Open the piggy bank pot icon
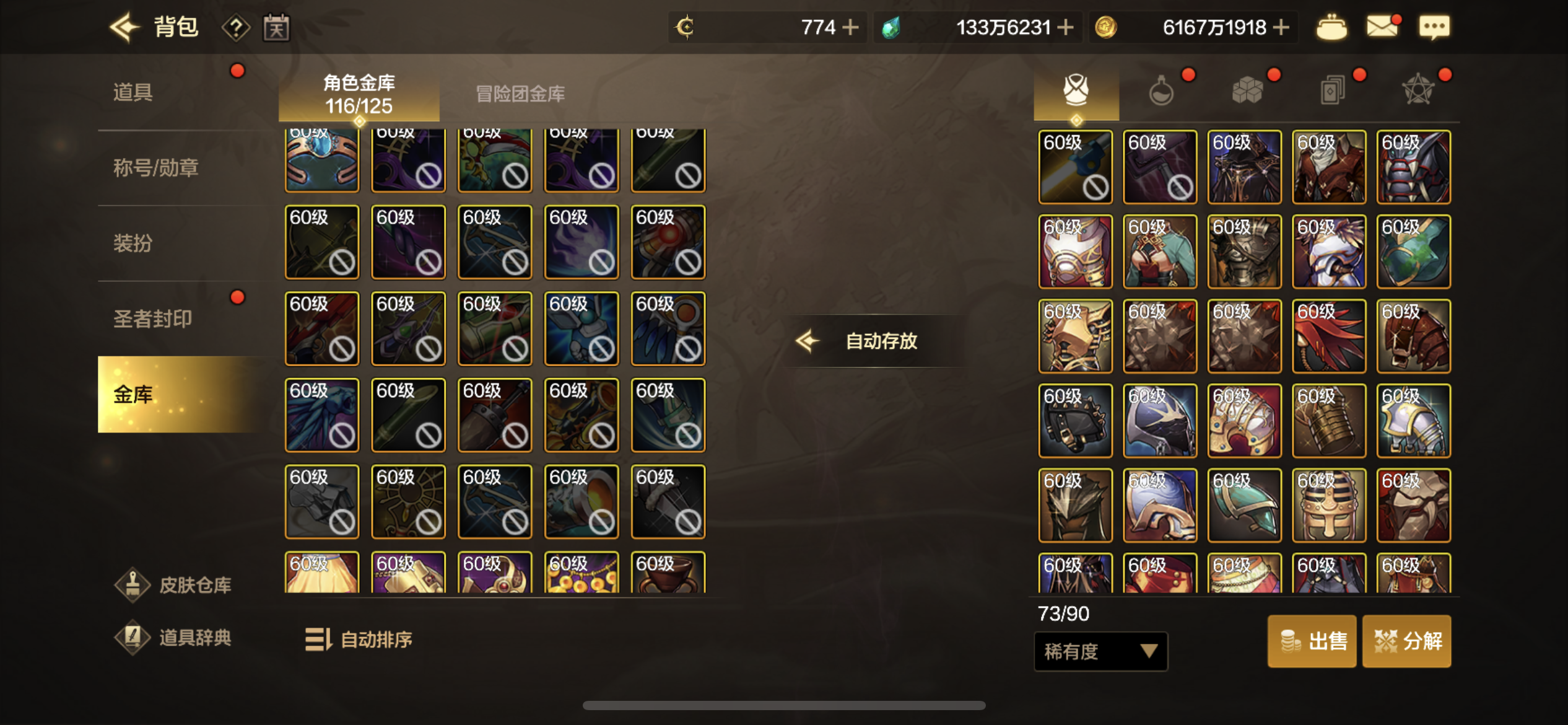The height and width of the screenshot is (725, 1568). click(1331, 27)
